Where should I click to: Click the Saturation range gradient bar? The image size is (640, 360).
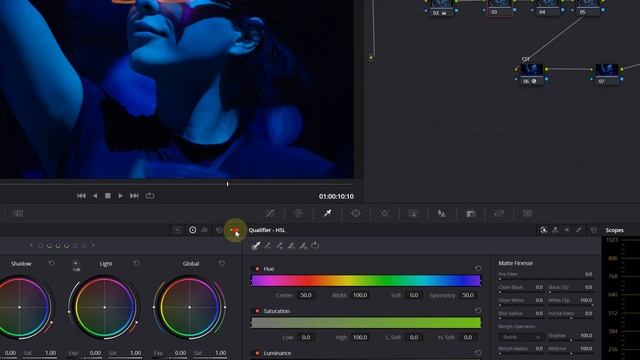[x=366, y=323]
